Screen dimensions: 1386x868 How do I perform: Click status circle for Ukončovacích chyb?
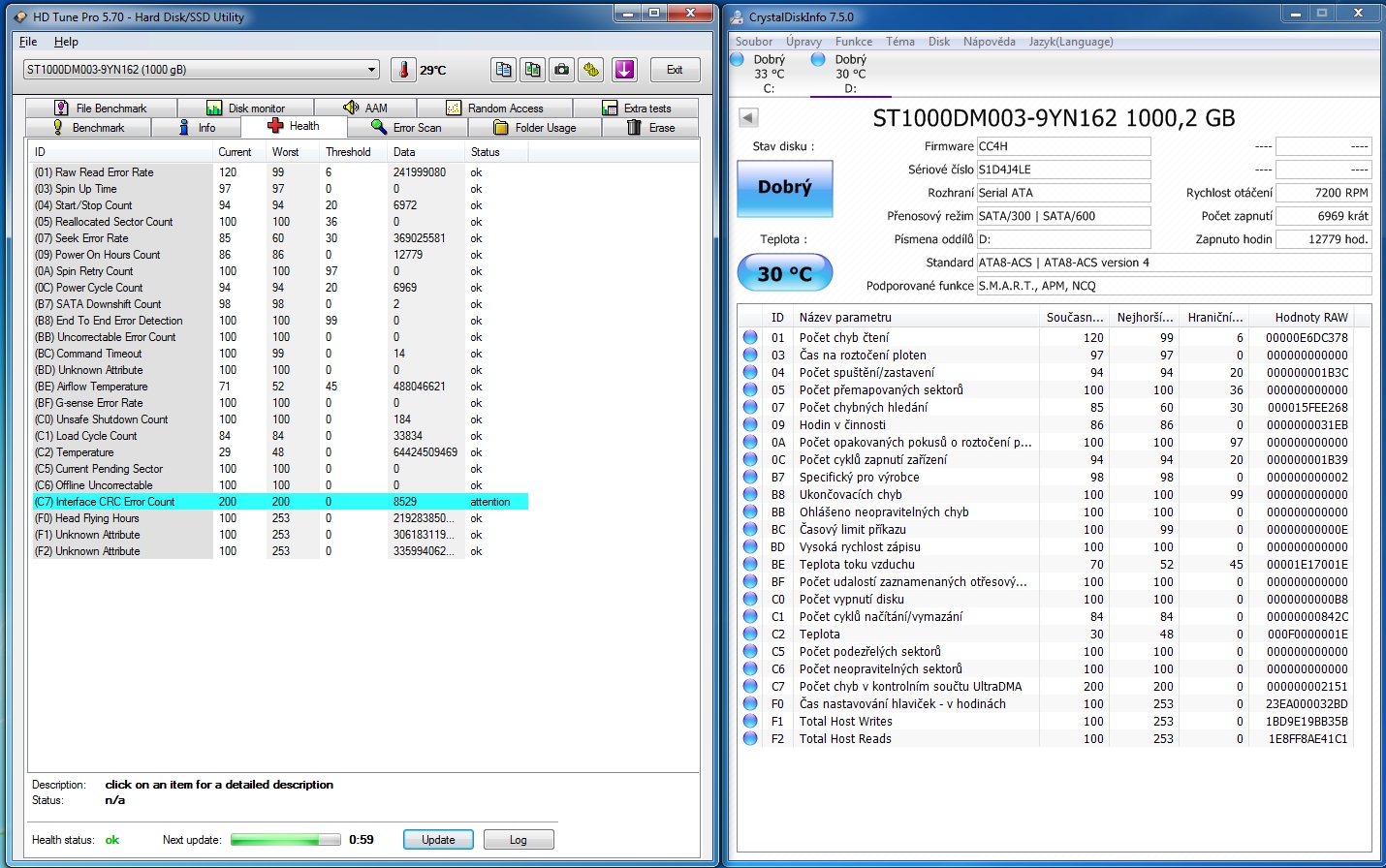(750, 494)
